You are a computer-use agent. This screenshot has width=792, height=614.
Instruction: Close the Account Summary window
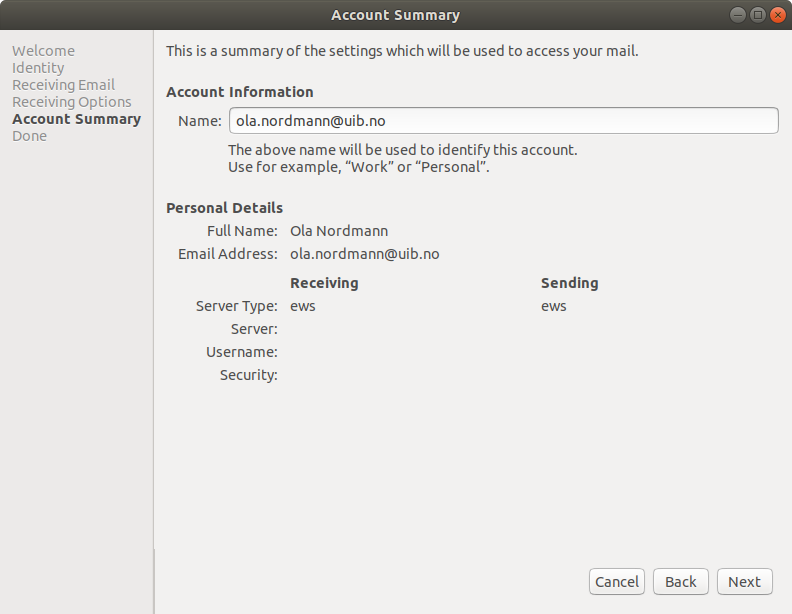[x=777, y=15]
